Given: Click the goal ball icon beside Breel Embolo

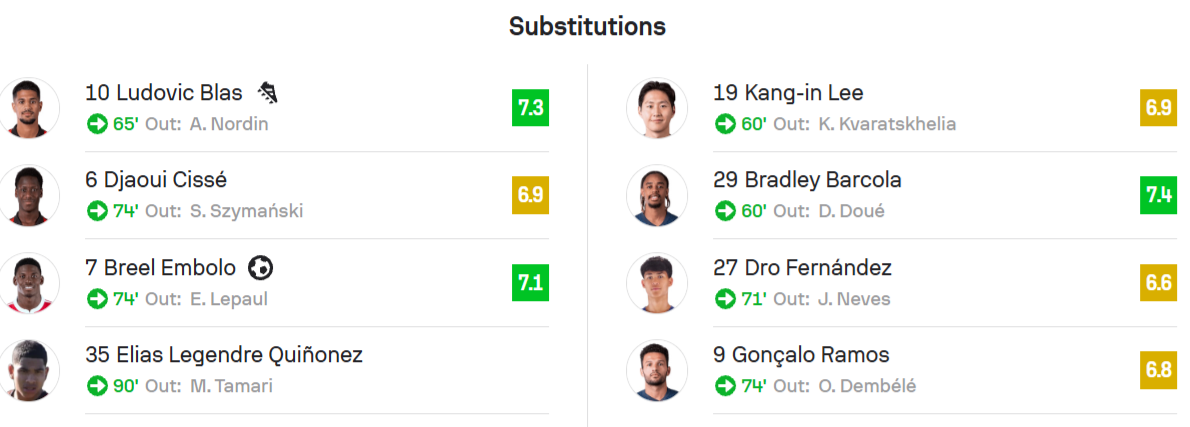Looking at the screenshot, I should pos(260,268).
